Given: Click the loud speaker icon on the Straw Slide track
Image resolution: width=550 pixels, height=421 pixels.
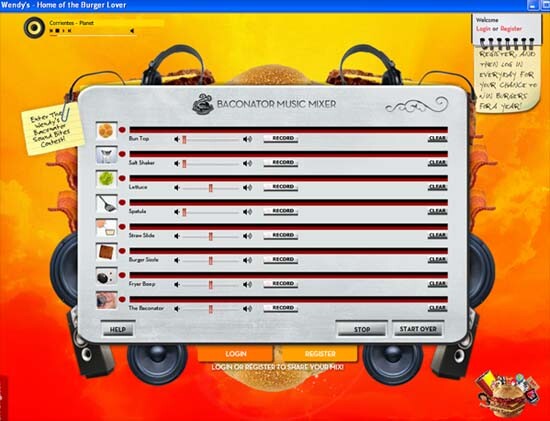Looking at the screenshot, I should 248,236.
